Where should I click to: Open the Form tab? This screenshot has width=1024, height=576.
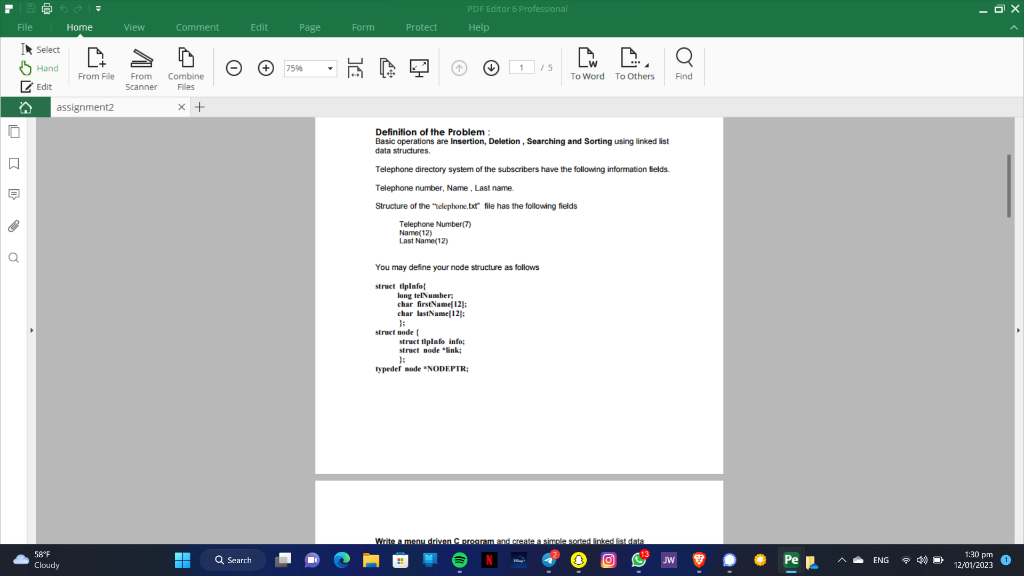(x=363, y=27)
